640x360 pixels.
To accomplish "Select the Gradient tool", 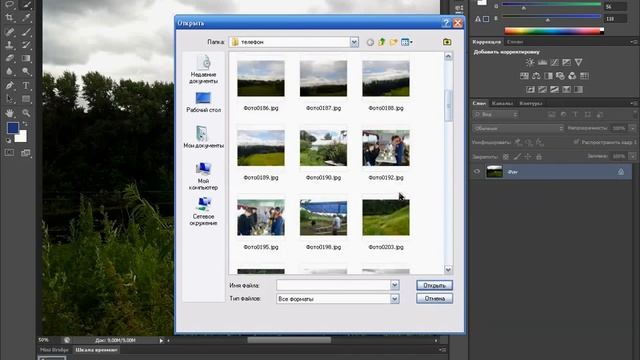I will pyautogui.click(x=26, y=58).
